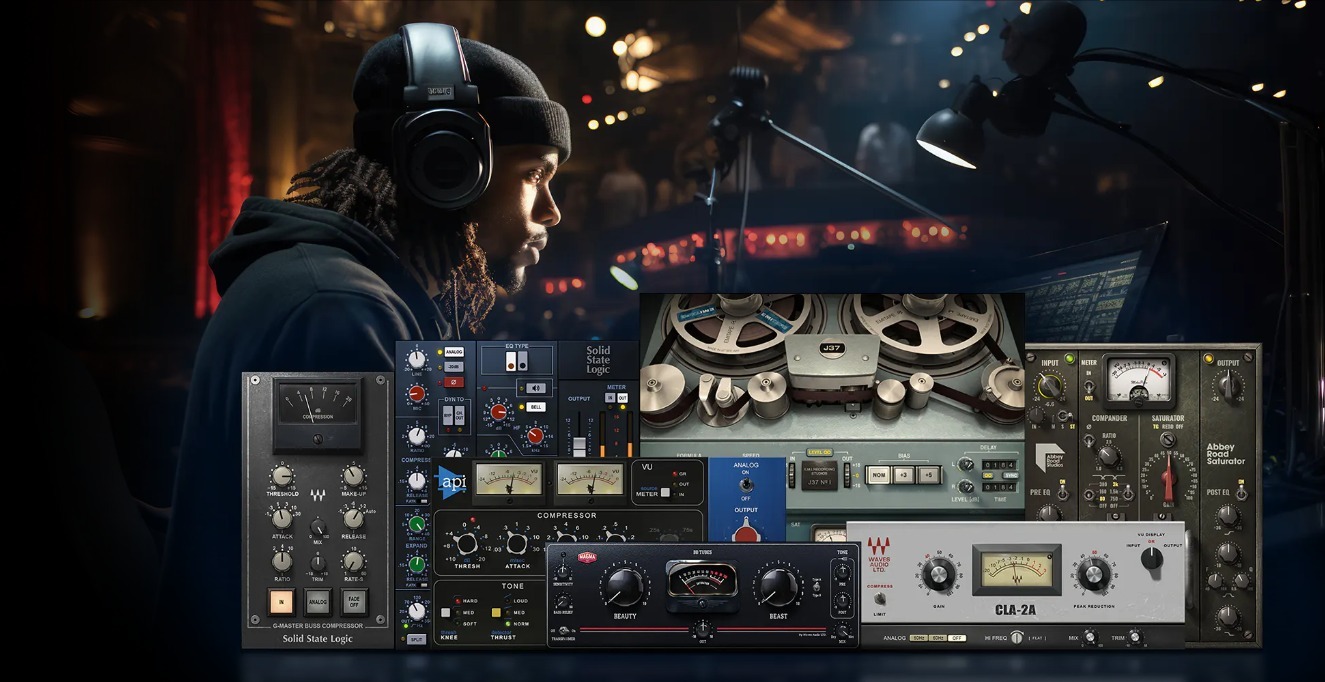1325x682 pixels.
Task: Toggle ANALOG button on G-Master Buss Compressor
Action: [x=318, y=602]
